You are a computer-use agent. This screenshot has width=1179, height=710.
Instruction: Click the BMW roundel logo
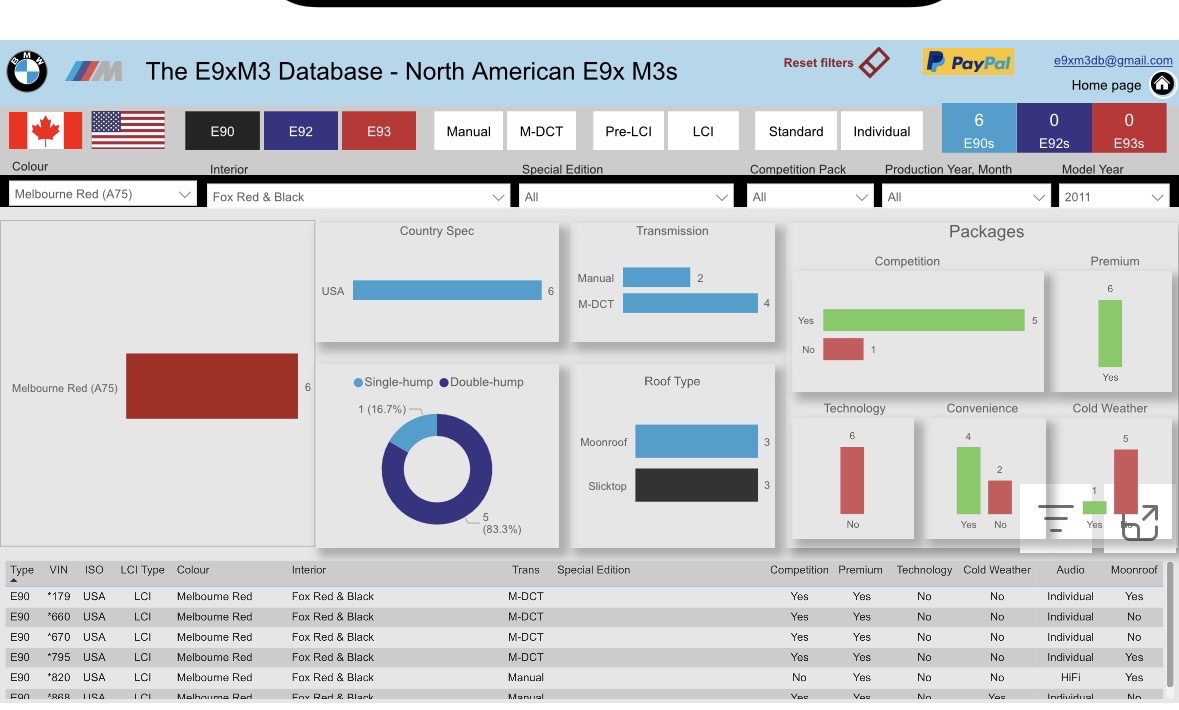pos(27,72)
